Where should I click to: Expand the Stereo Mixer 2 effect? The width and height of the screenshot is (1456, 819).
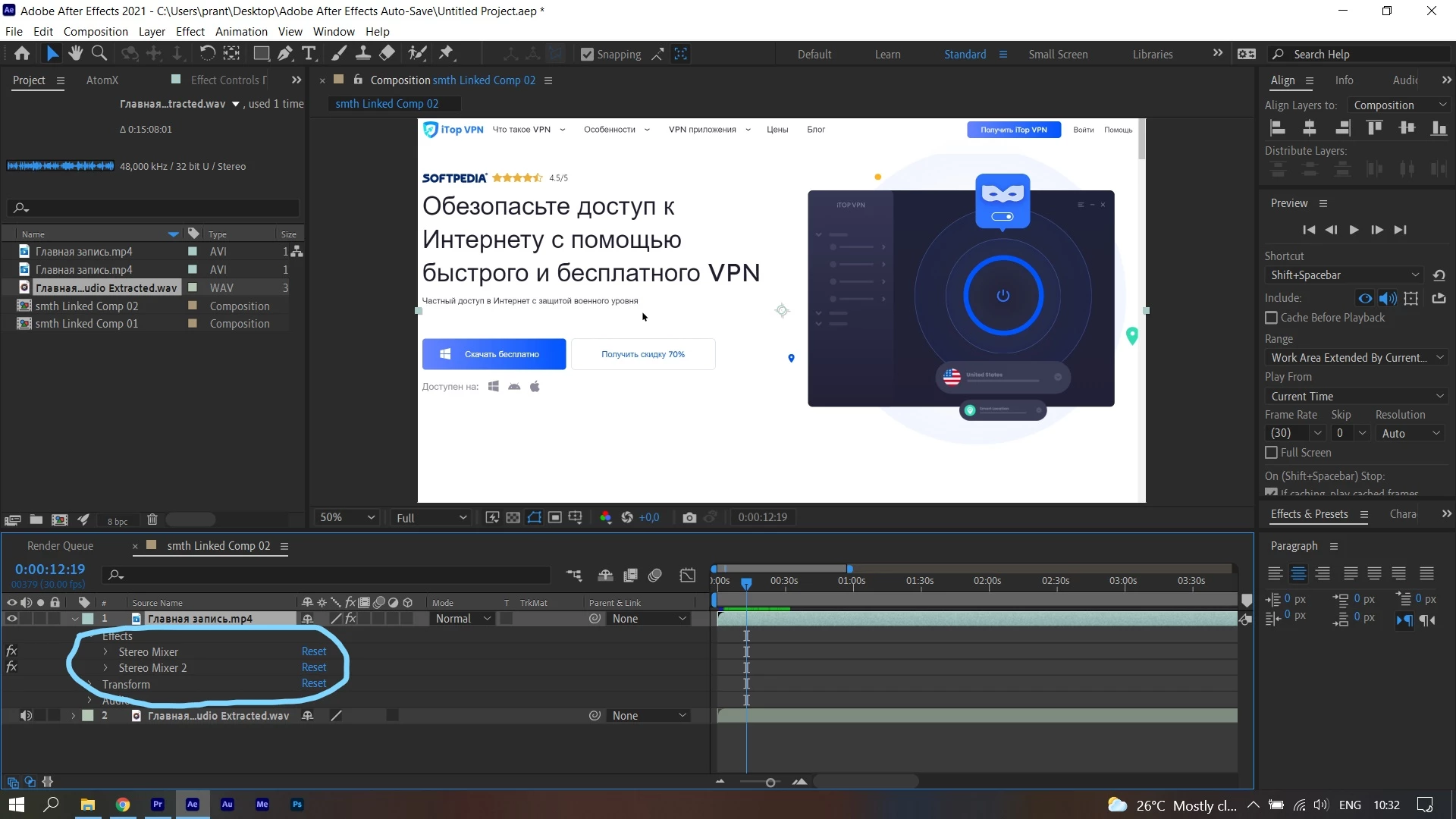[x=105, y=668]
